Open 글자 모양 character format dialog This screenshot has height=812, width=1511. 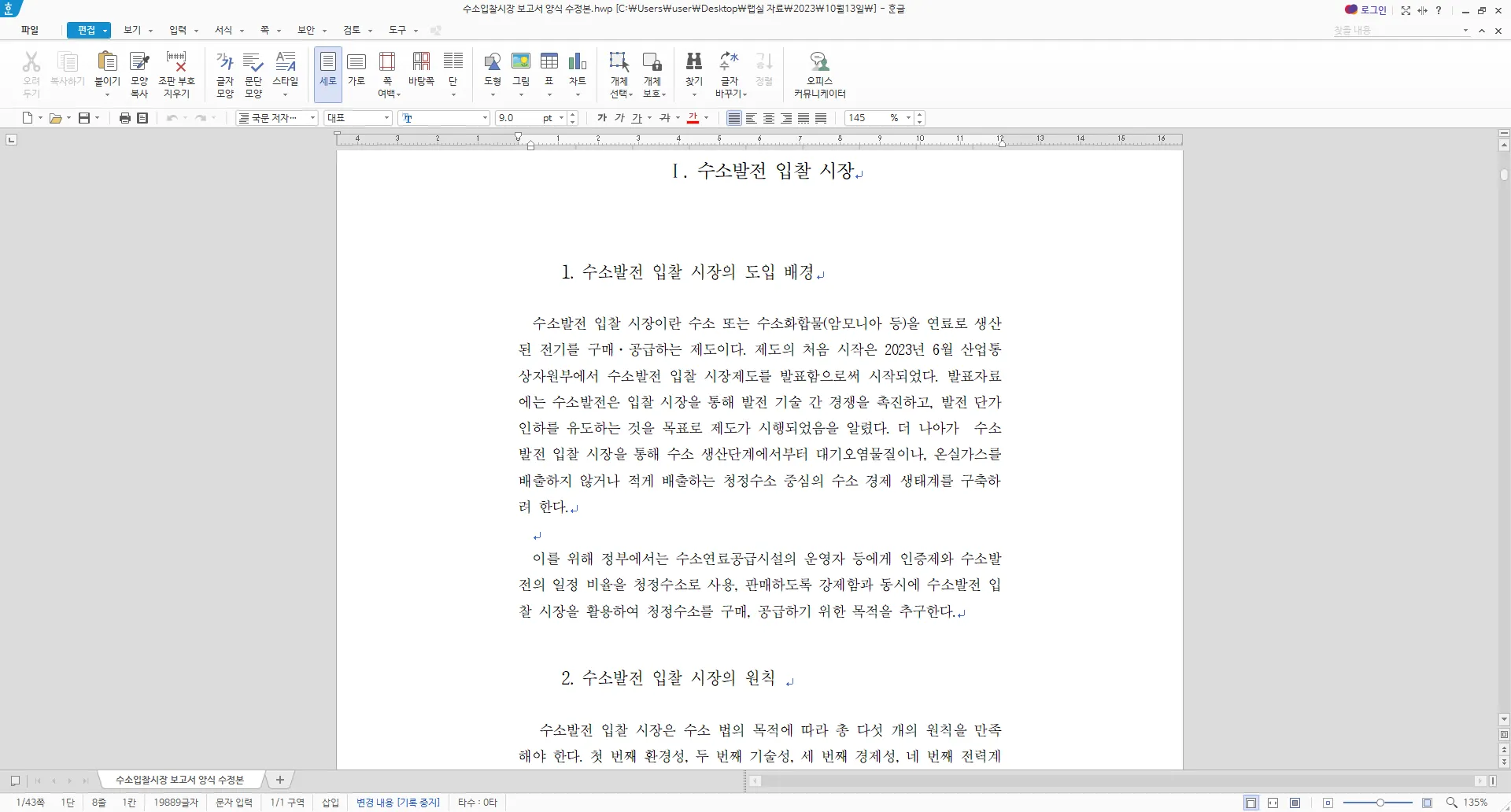(225, 75)
